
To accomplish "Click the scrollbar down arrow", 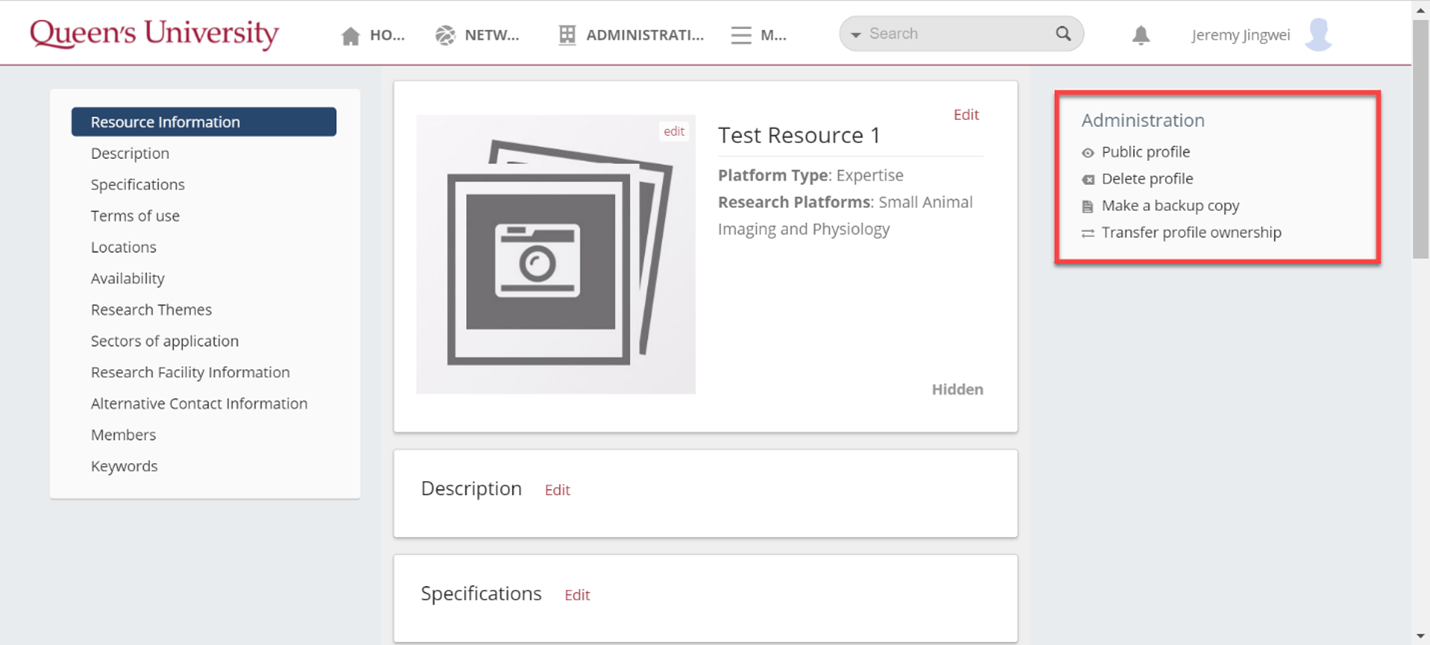I will click(x=1420, y=636).
